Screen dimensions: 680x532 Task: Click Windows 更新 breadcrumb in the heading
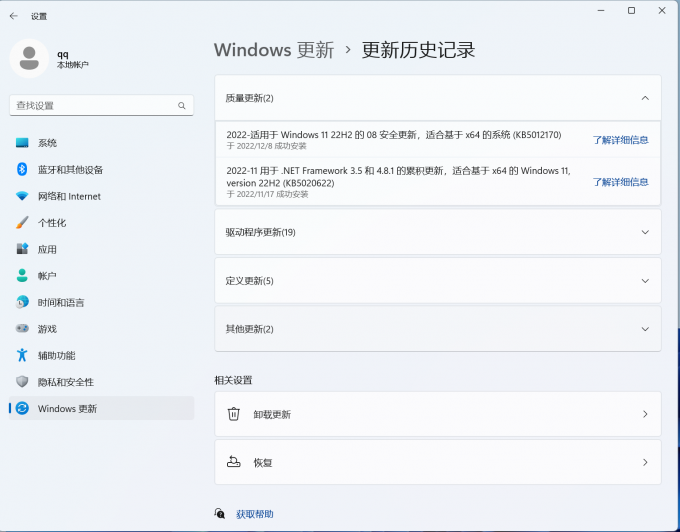point(274,50)
